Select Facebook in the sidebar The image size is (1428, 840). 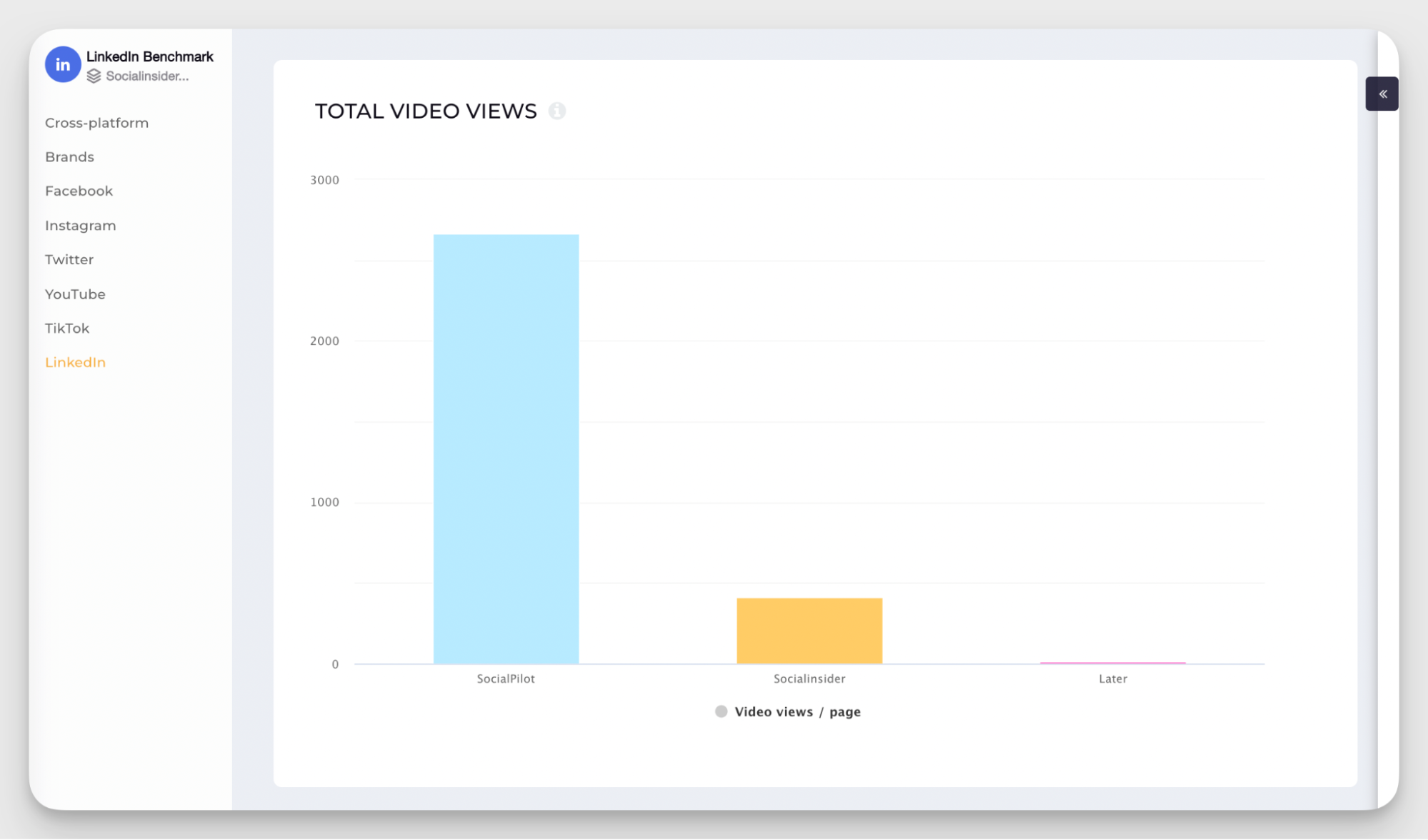tap(79, 191)
